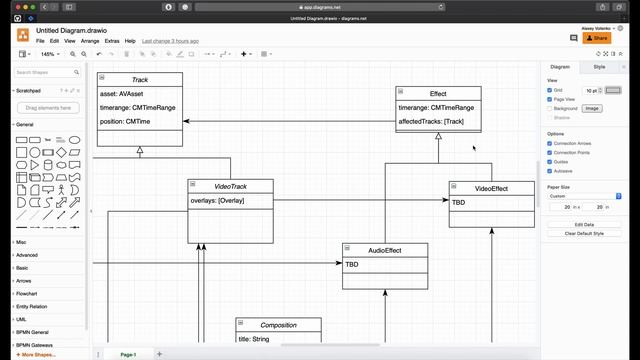Open the insert plus dropdown
The image size is (640, 360).
pos(246,54)
